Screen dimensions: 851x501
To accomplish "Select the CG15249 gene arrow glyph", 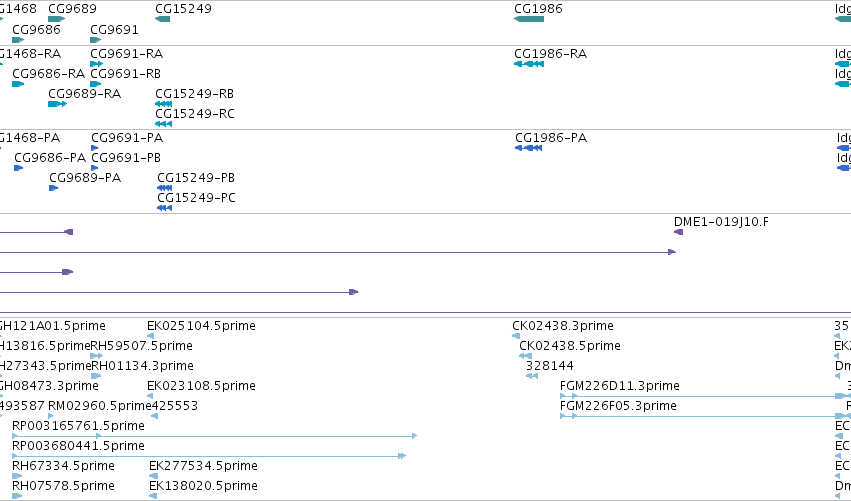I will pos(163,19).
